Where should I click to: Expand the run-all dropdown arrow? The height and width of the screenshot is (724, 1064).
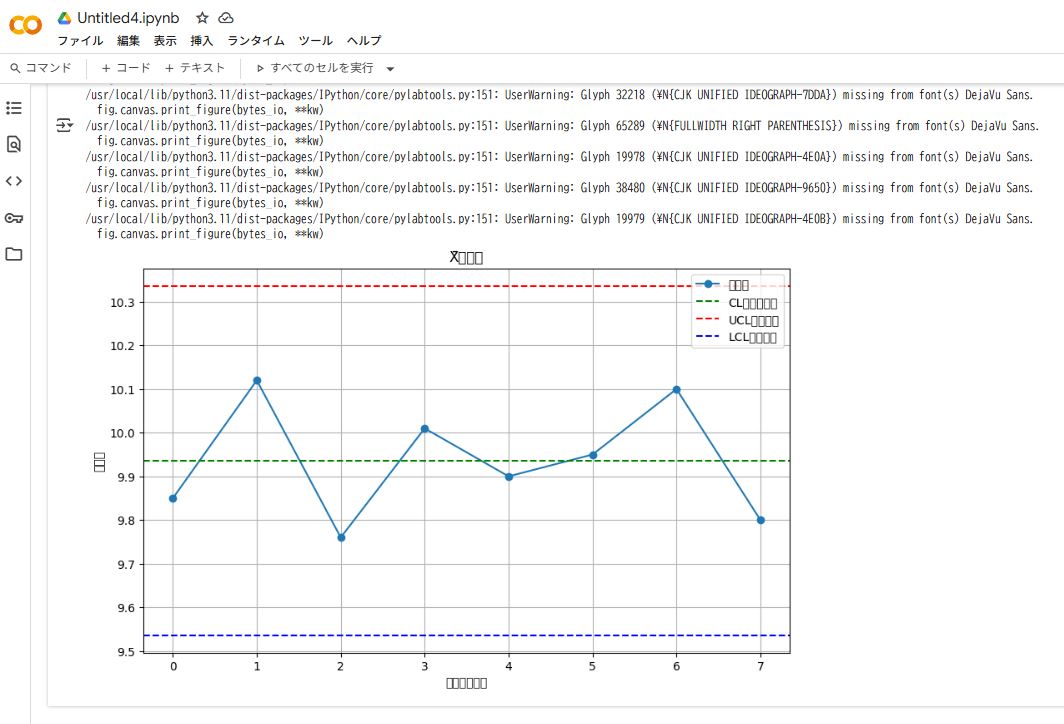pyautogui.click(x=390, y=69)
